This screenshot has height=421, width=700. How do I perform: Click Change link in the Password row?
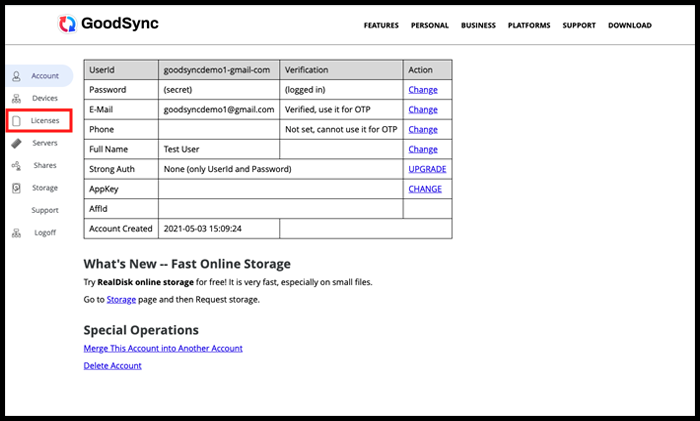(422, 90)
